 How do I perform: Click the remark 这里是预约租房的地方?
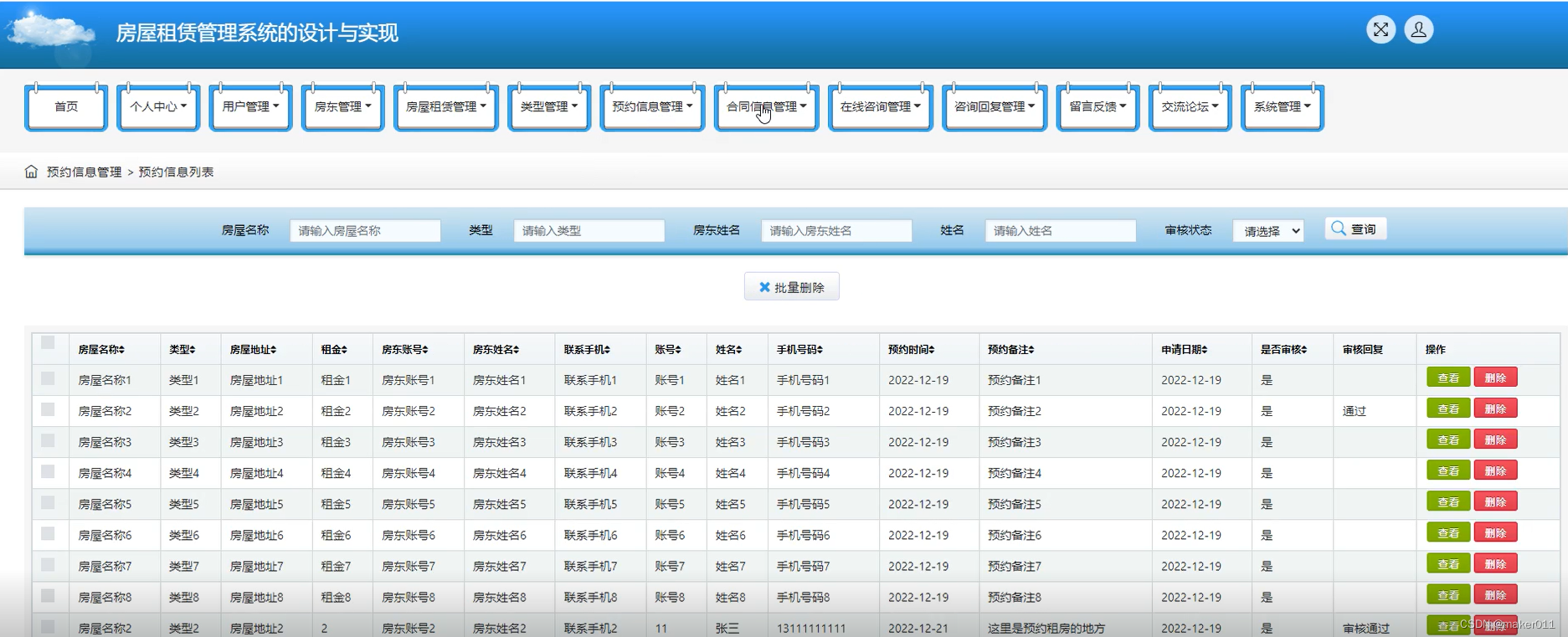(1046, 628)
